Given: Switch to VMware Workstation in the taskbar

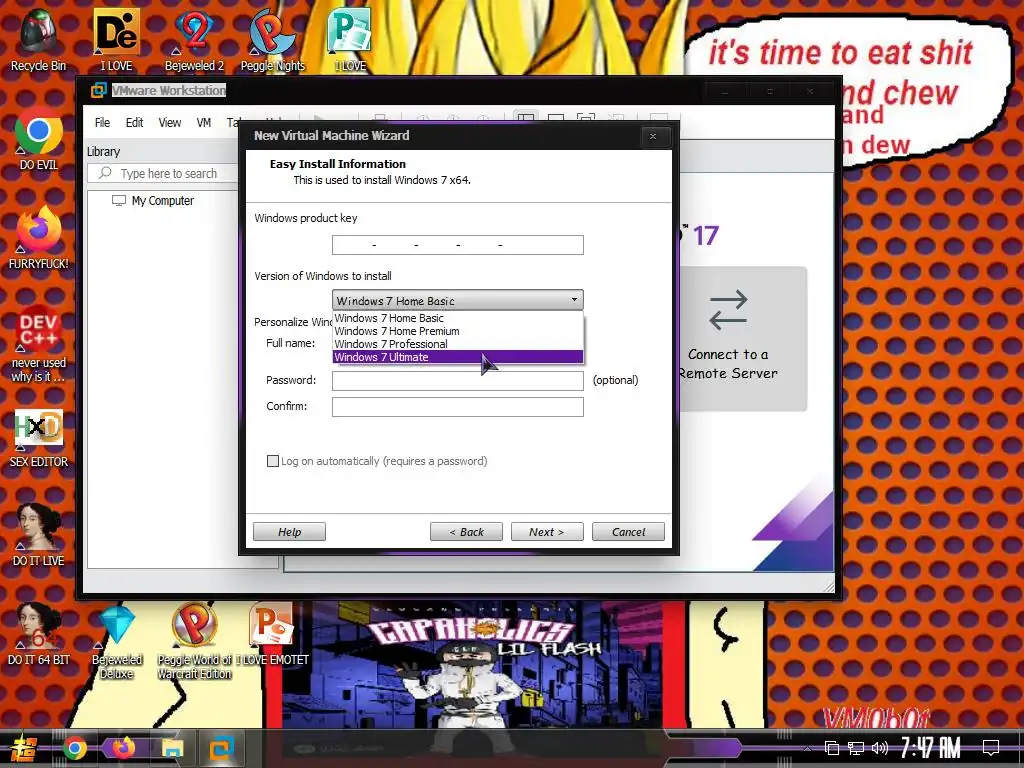Looking at the screenshot, I should pyautogui.click(x=222, y=748).
